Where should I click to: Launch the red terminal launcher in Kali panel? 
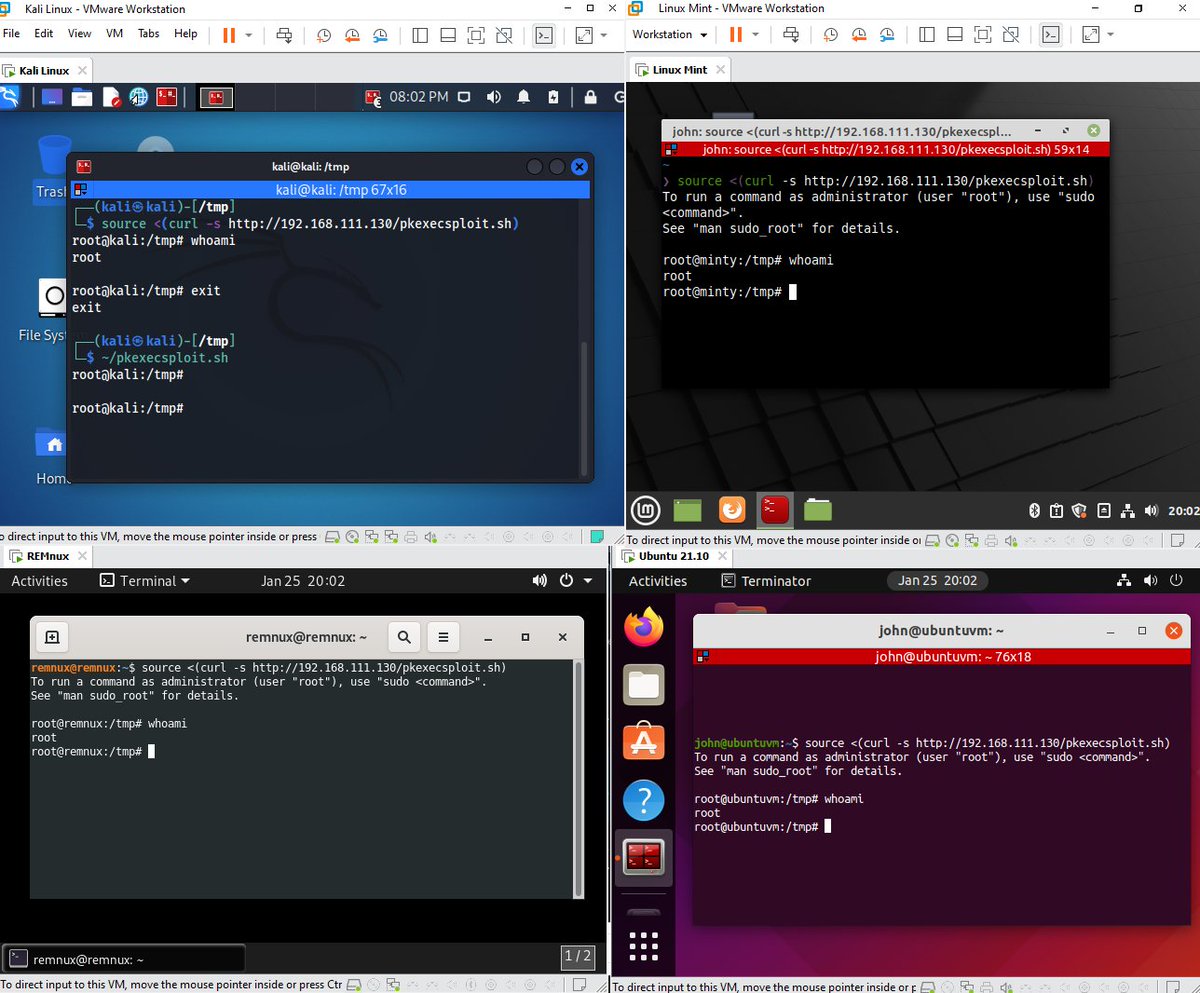click(166, 98)
